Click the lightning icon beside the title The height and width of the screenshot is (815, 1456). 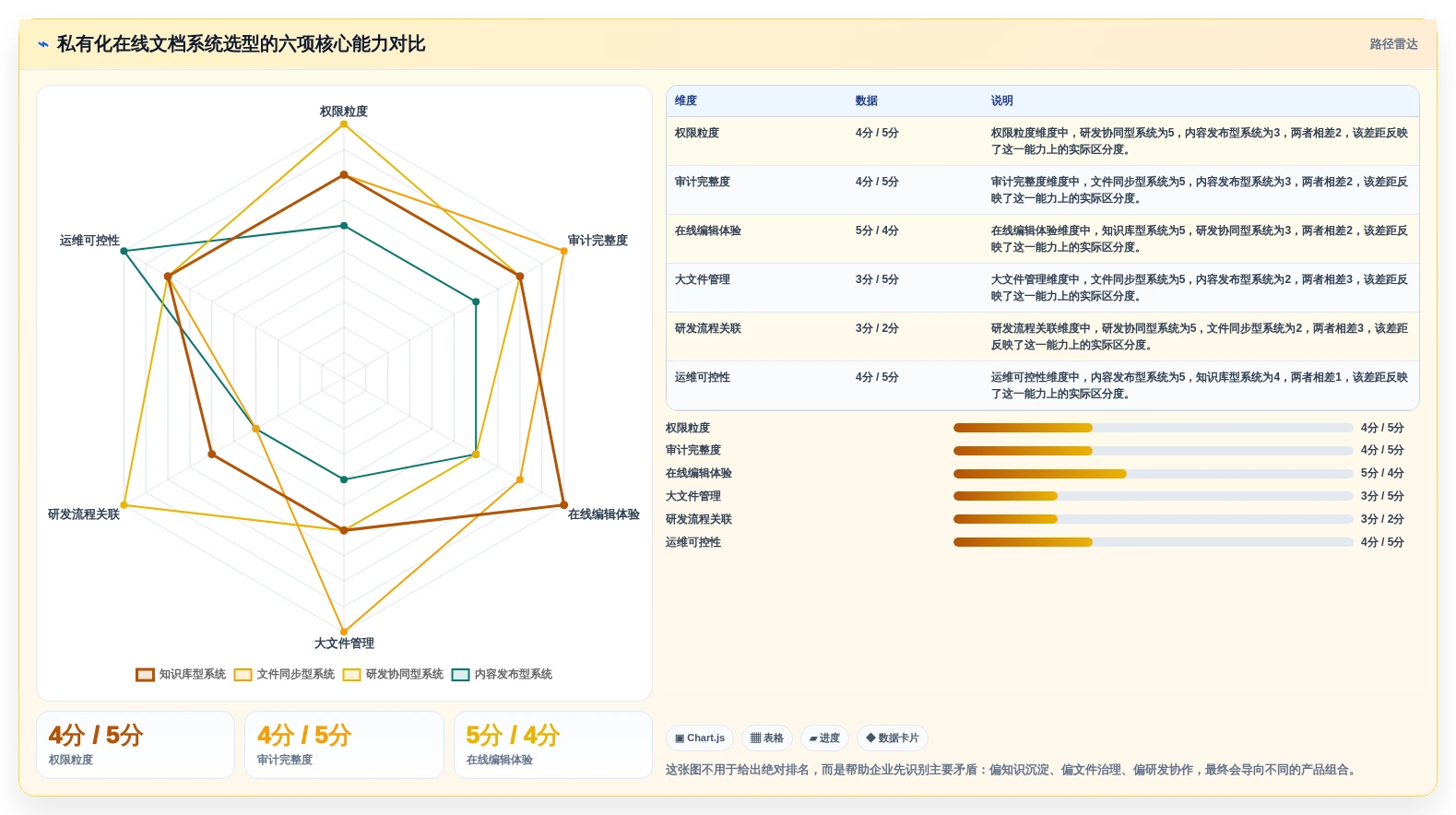coord(43,44)
